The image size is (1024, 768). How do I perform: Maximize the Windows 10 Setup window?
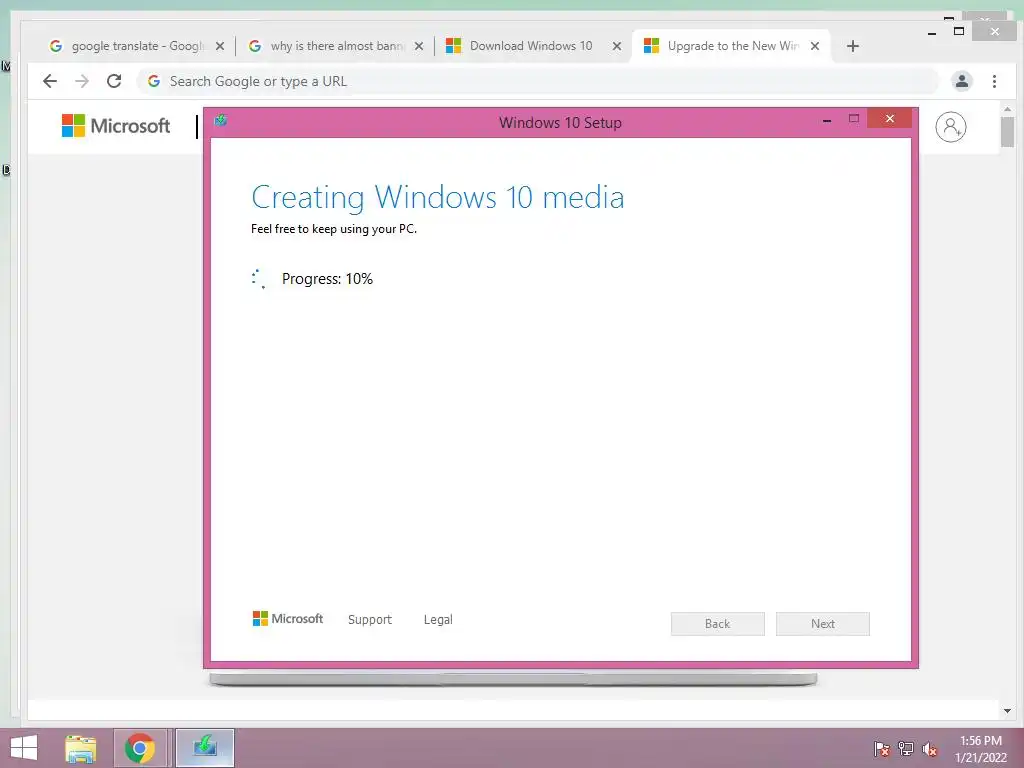[x=854, y=119]
